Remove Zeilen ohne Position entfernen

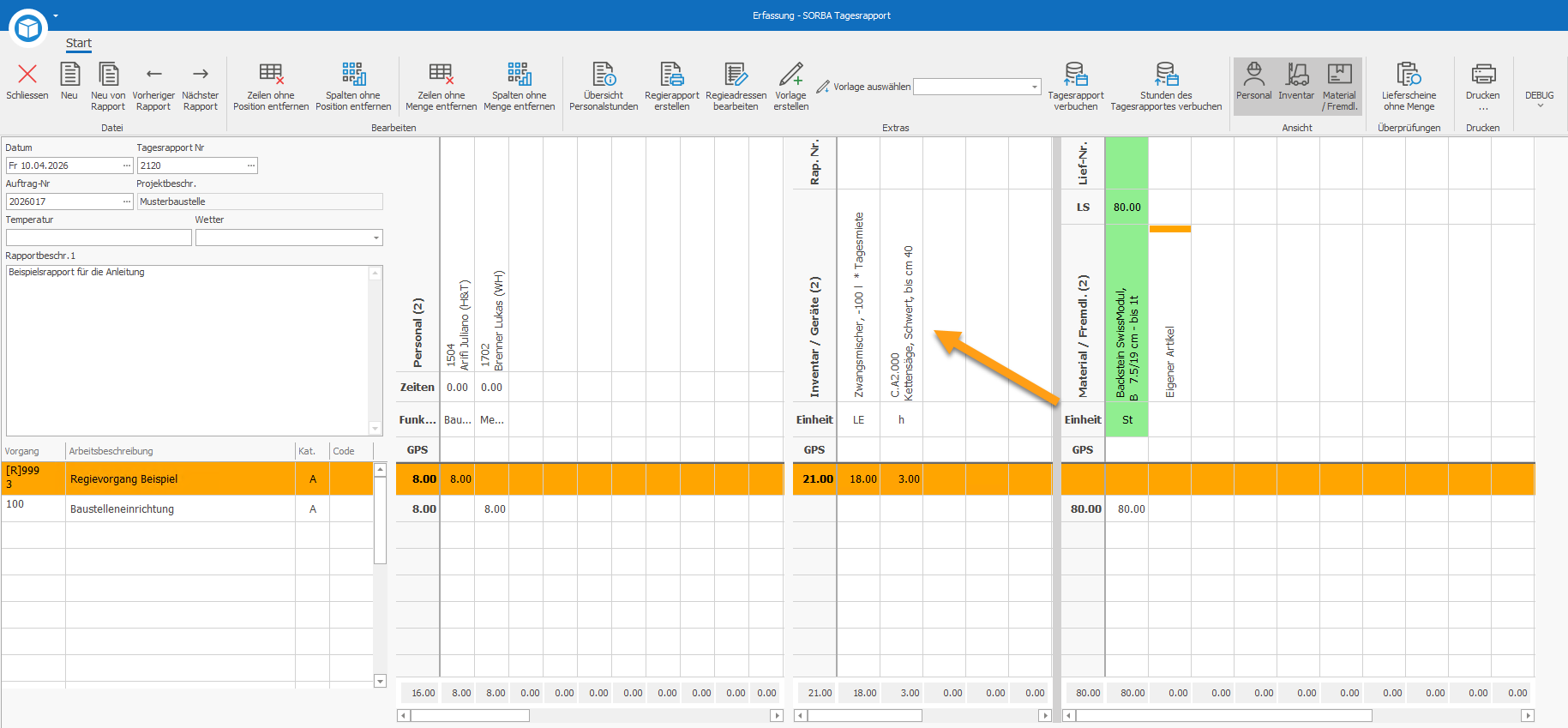pos(271,87)
